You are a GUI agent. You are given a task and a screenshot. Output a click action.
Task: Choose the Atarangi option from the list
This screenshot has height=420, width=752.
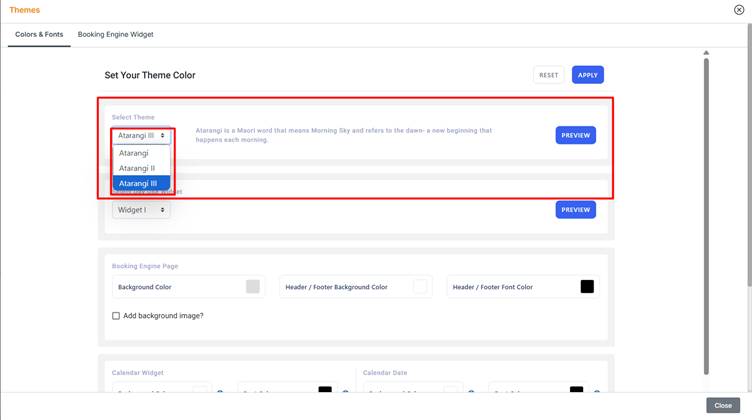(134, 153)
